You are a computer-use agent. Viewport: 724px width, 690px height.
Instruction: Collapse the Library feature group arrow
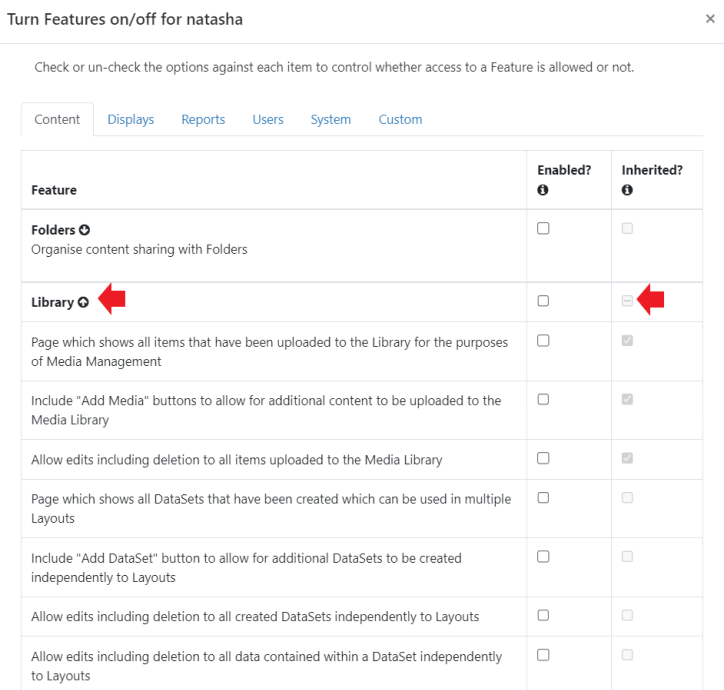click(83, 302)
